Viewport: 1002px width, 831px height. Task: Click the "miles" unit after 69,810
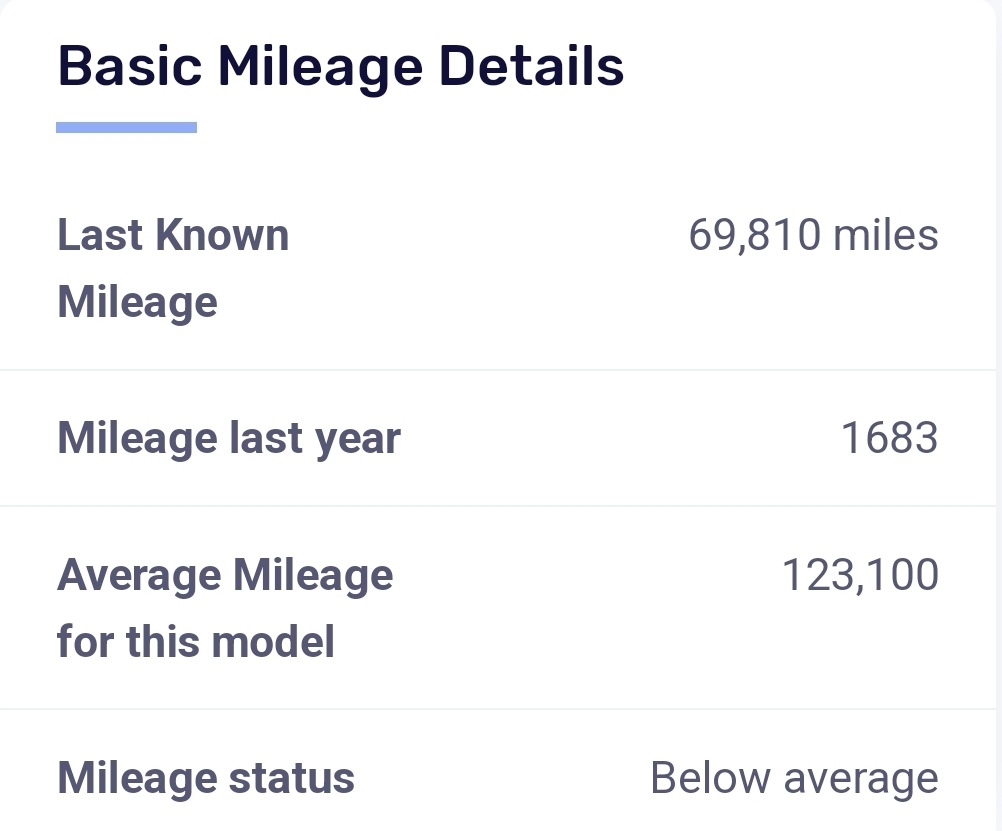[886, 236]
